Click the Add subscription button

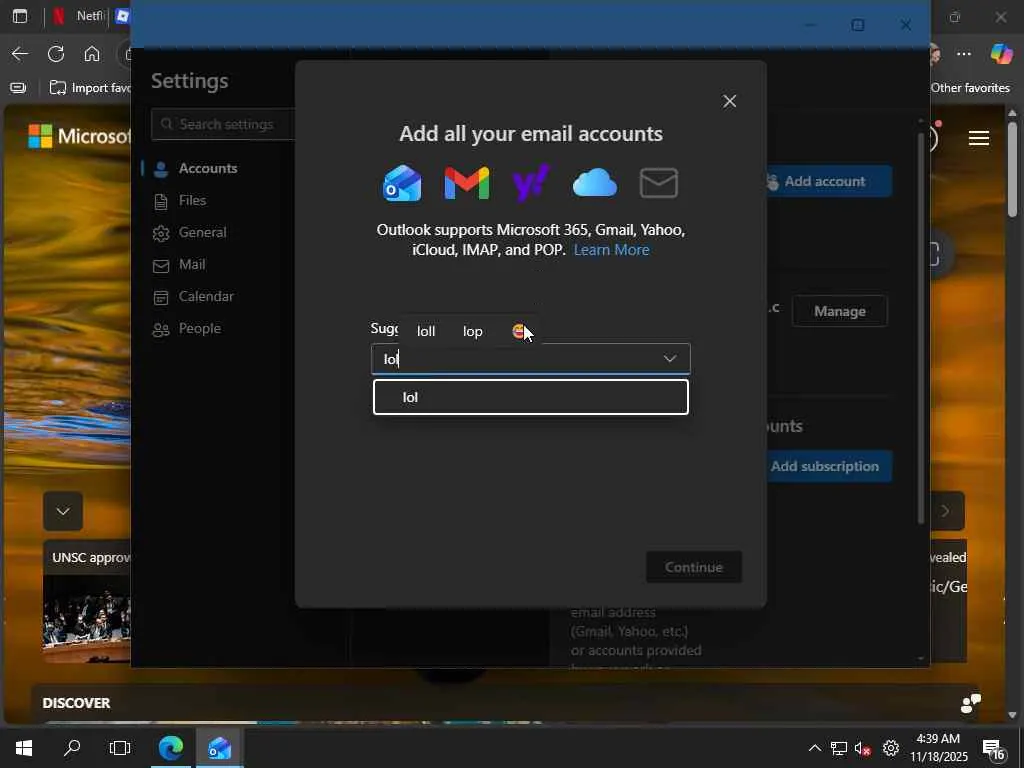click(825, 466)
